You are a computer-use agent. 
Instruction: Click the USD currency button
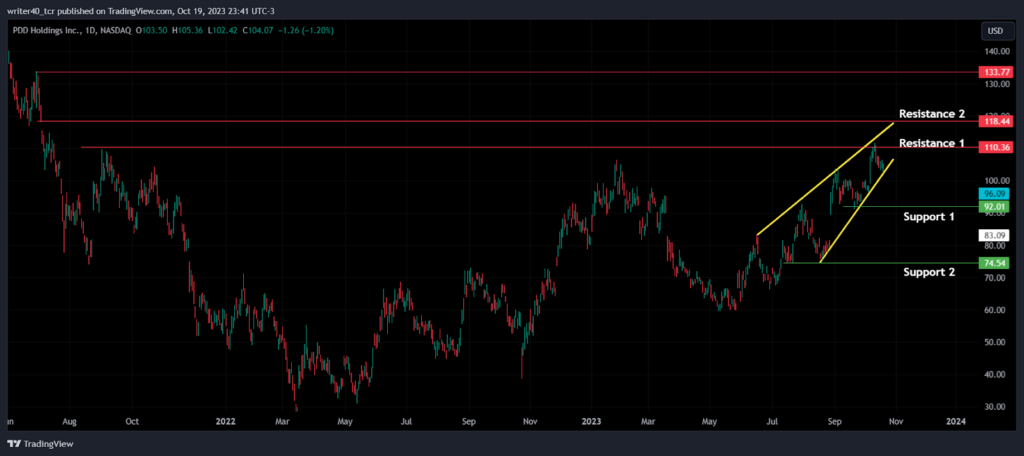pyautogui.click(x=996, y=31)
